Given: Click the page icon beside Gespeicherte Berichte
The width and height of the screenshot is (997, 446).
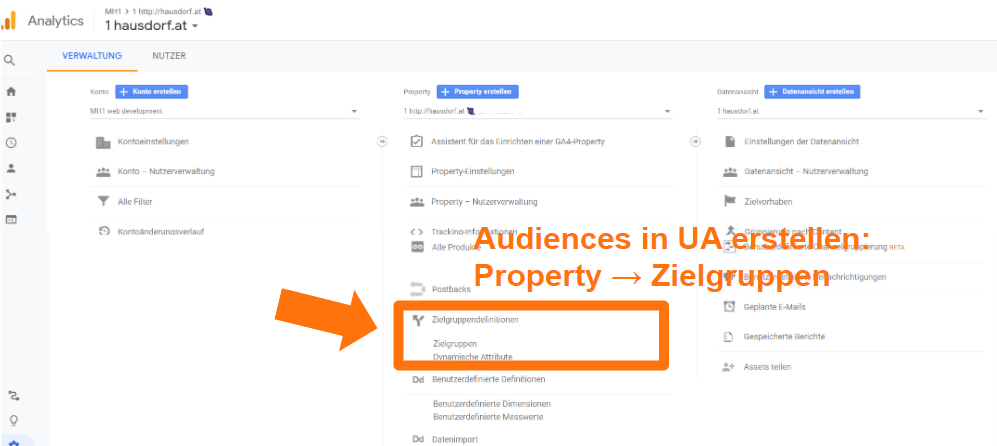Looking at the screenshot, I should tap(730, 337).
